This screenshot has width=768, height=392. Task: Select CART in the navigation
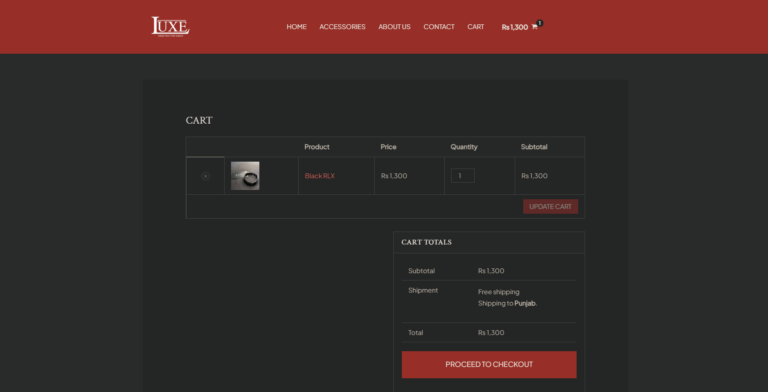(476, 27)
